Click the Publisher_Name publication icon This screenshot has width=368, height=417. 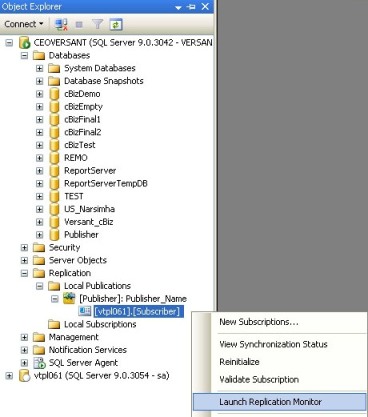coord(69,298)
